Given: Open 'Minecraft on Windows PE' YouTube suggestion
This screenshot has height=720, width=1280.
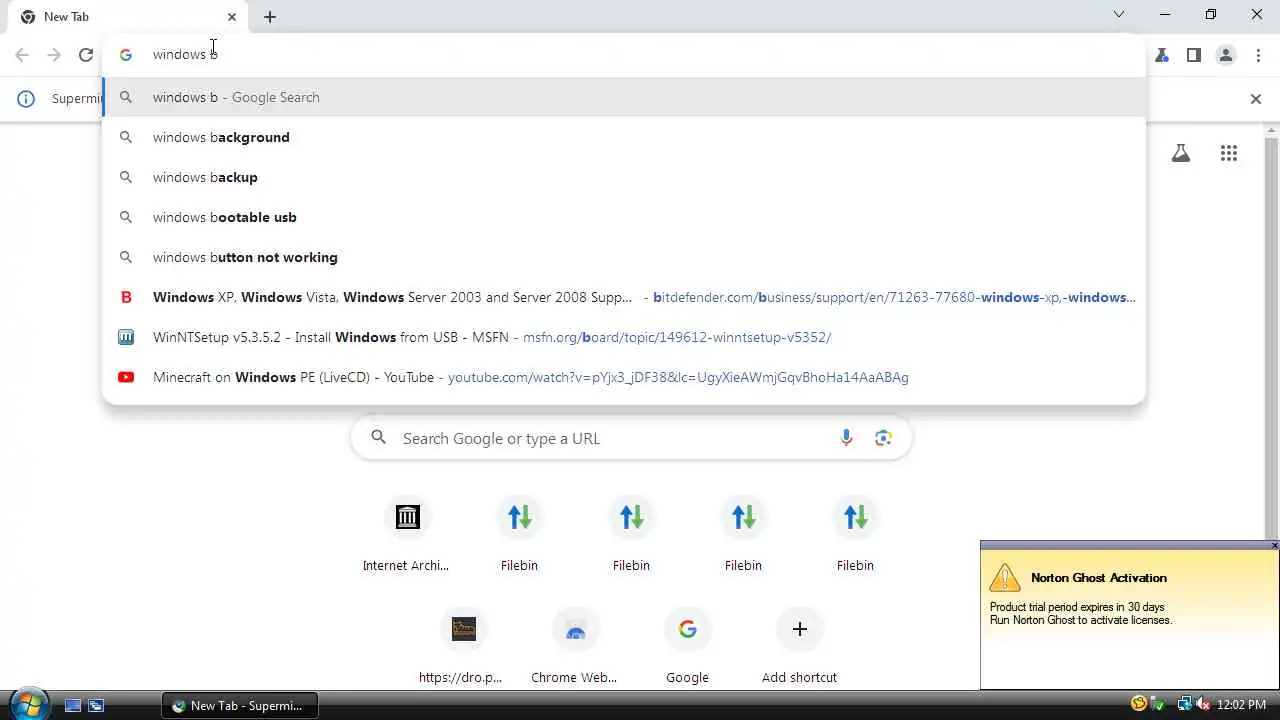Looking at the screenshot, I should pos(624,377).
